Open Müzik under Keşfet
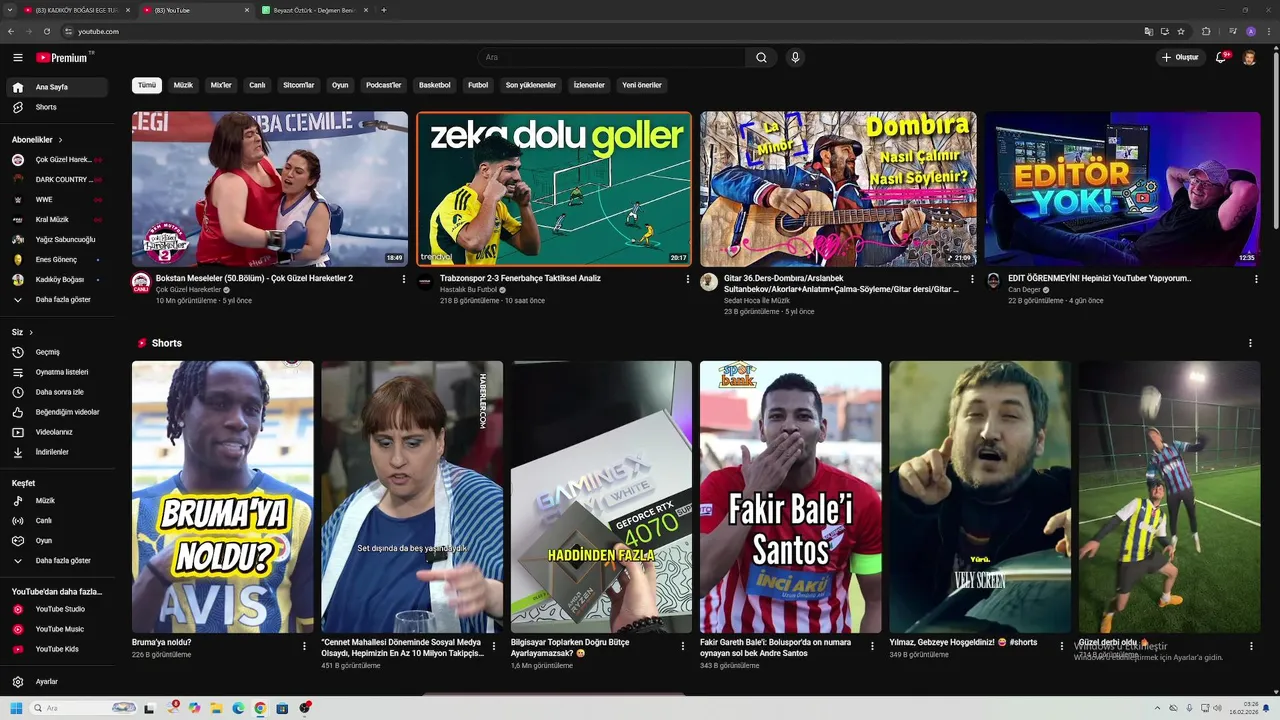1280x720 pixels. [x=59, y=500]
